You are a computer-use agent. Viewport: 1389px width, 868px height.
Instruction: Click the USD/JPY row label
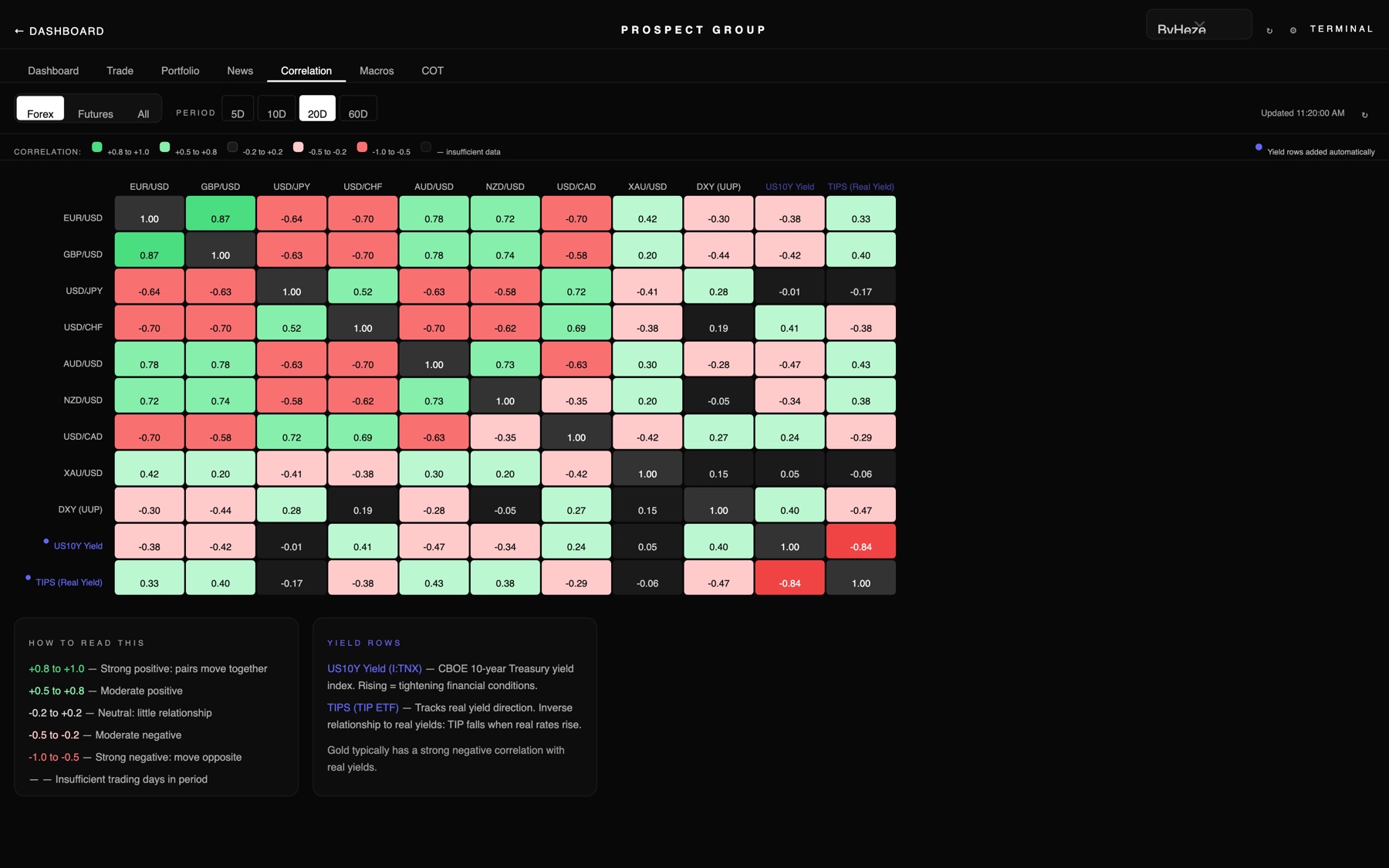coord(84,291)
